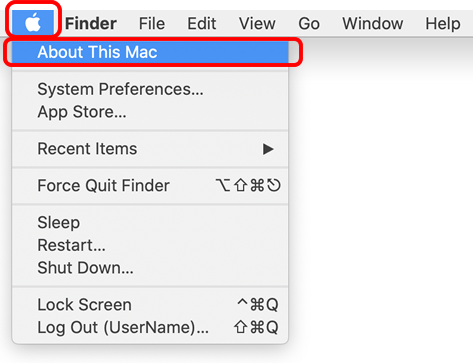The image size is (473, 363).
Task: Choose About This Mac
Action: coord(150,52)
